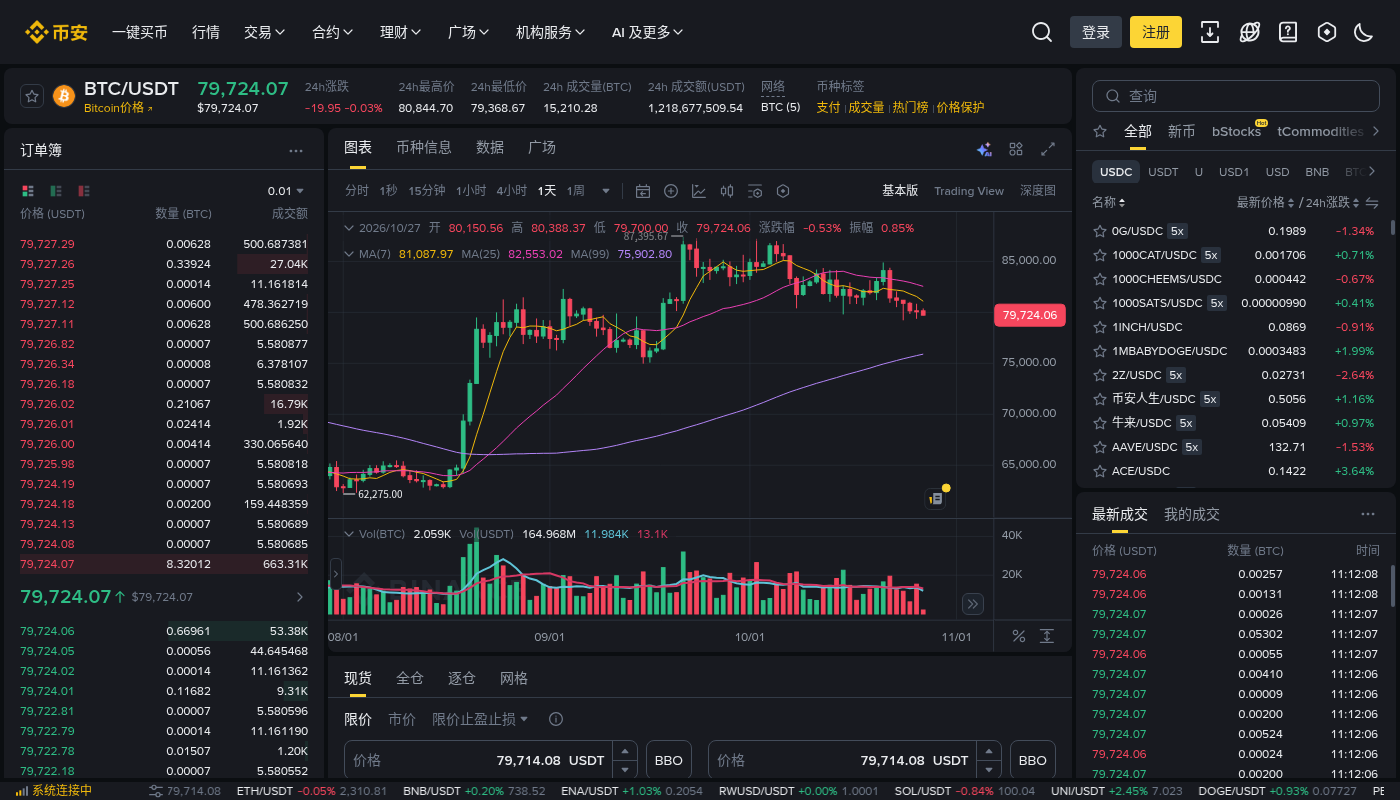Screen dimensions: 1400x800
Task: Collapse the OHLC legend chevron on chart
Action: pos(350,228)
